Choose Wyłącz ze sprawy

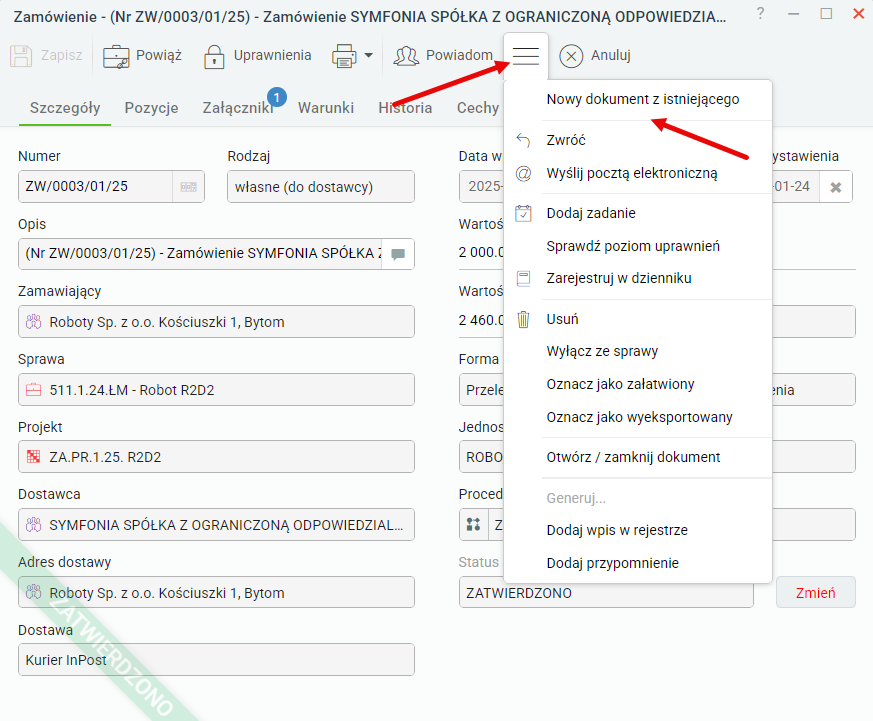coord(637,351)
